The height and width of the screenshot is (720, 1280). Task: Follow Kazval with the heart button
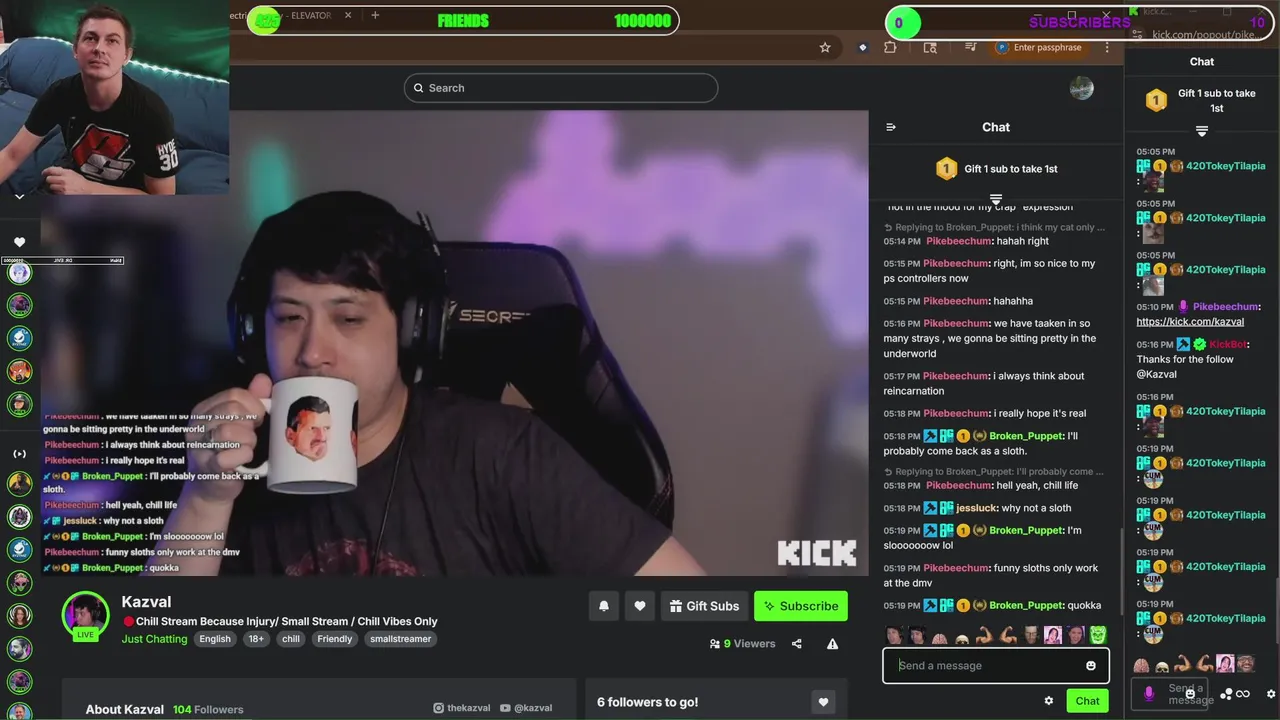click(640, 606)
